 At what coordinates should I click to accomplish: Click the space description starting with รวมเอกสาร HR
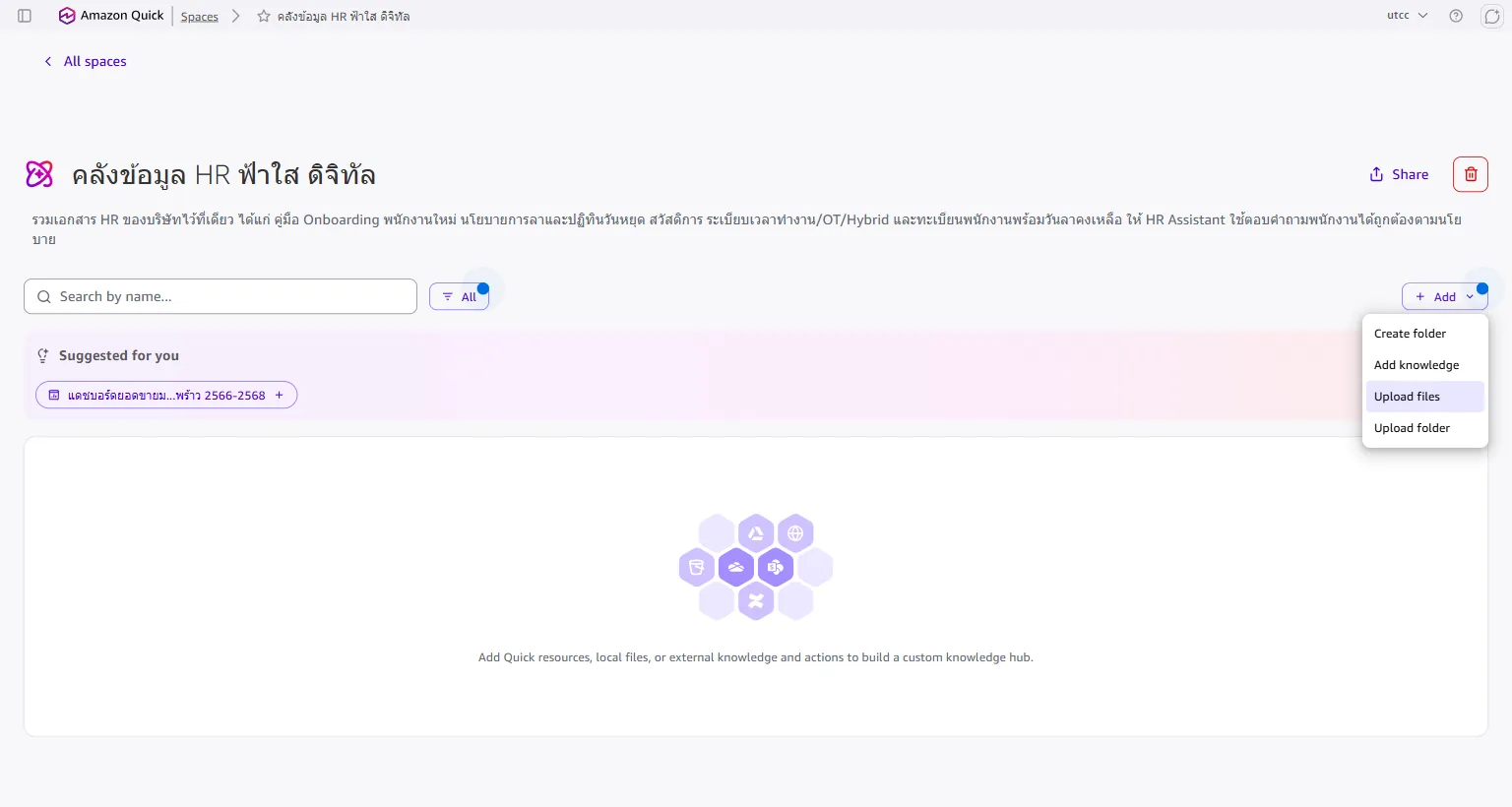746,228
